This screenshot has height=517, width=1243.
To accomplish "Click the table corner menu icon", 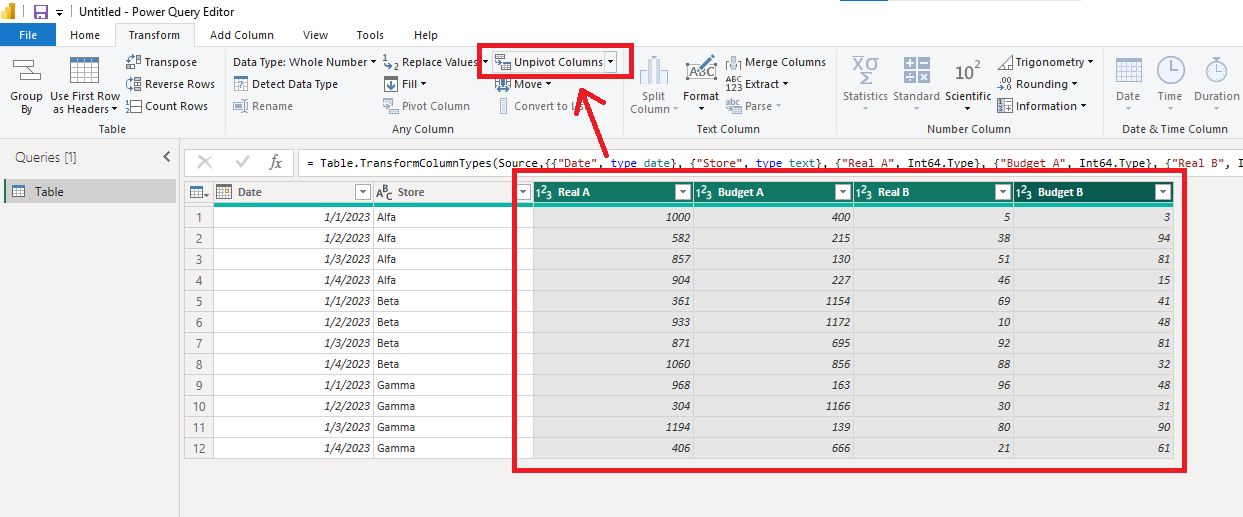I will 199,192.
